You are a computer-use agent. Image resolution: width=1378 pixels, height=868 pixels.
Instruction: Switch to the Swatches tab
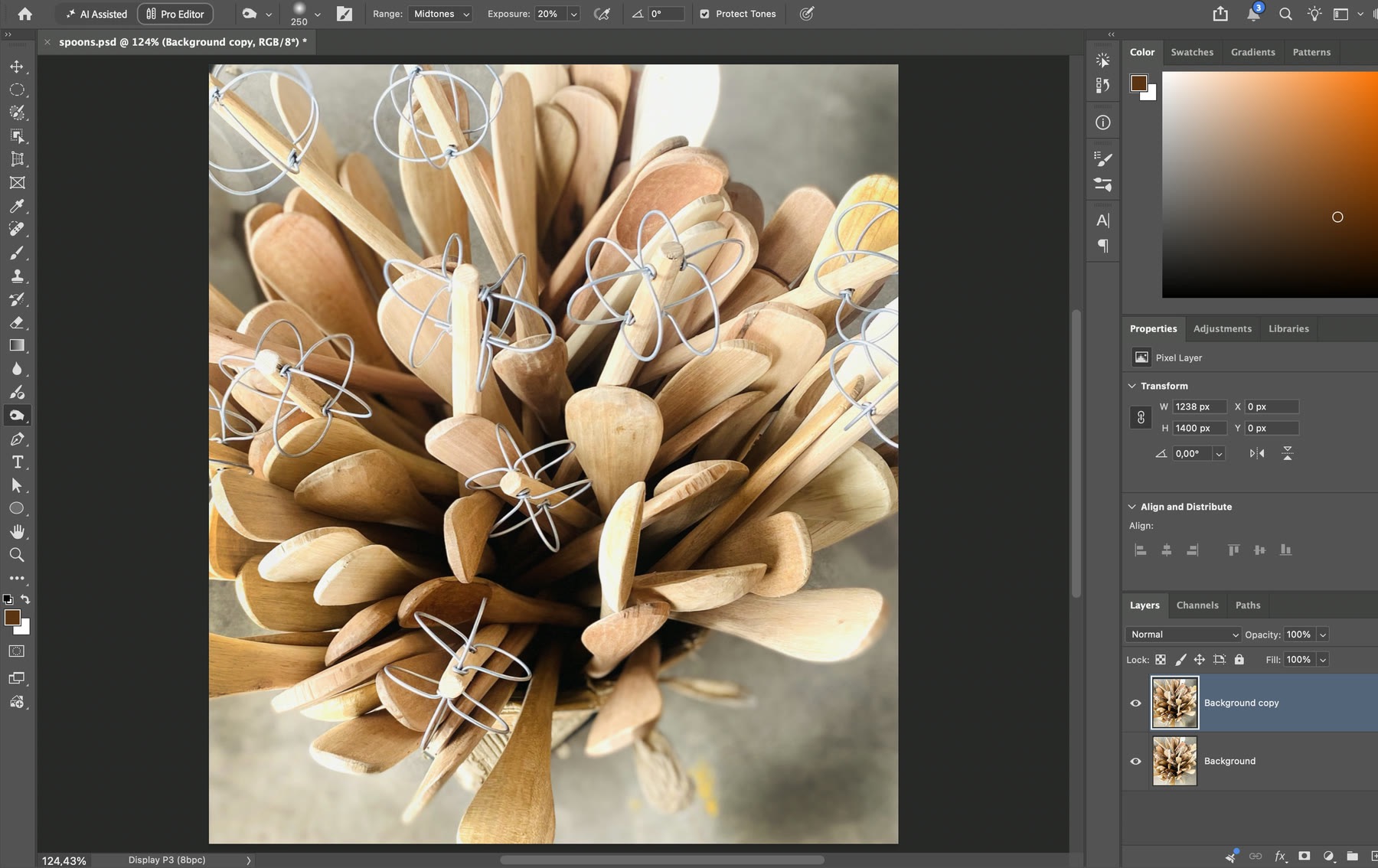click(x=1192, y=52)
